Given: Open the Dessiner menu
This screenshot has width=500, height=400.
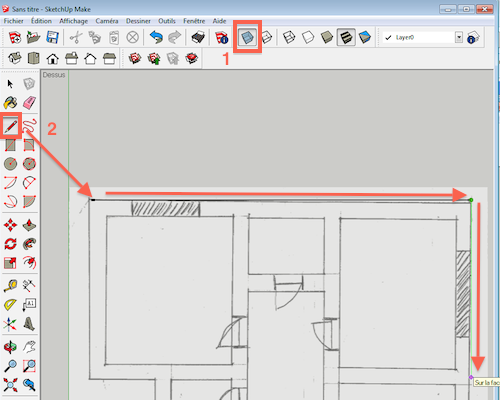Looking at the screenshot, I should (138, 21).
